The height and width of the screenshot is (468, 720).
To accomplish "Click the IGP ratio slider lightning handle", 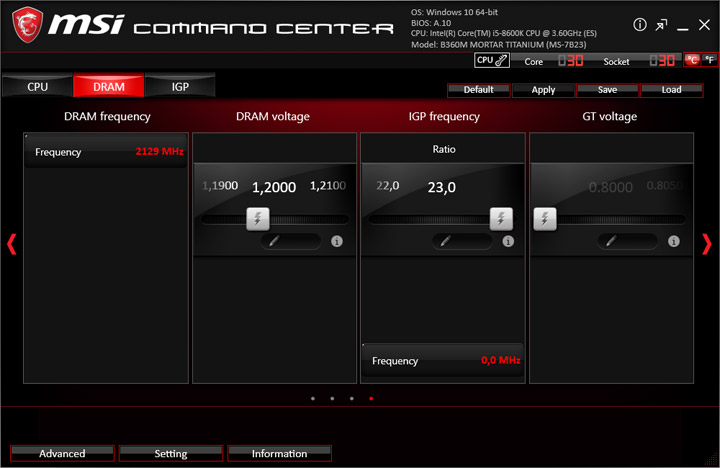I will (501, 219).
